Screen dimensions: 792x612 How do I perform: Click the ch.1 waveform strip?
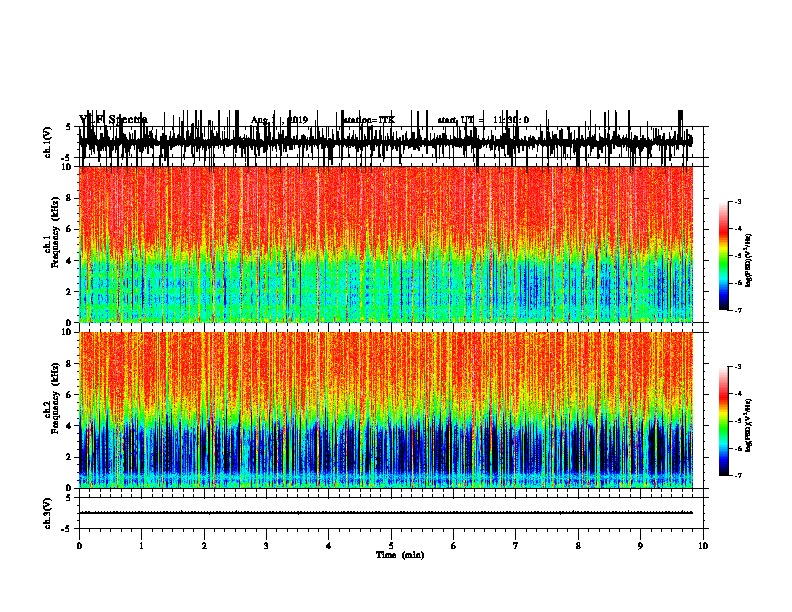click(386, 142)
